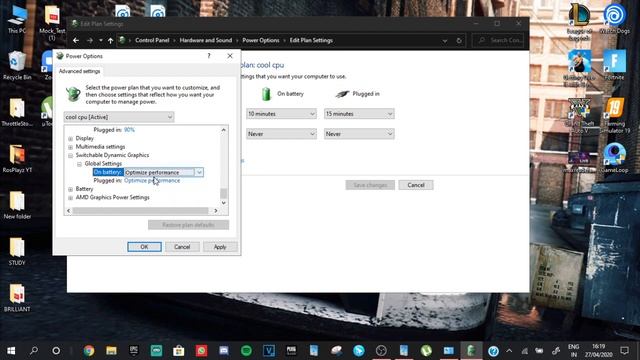Open the Plugged in Never dropdown
640x360 pixels.
click(x=359, y=134)
